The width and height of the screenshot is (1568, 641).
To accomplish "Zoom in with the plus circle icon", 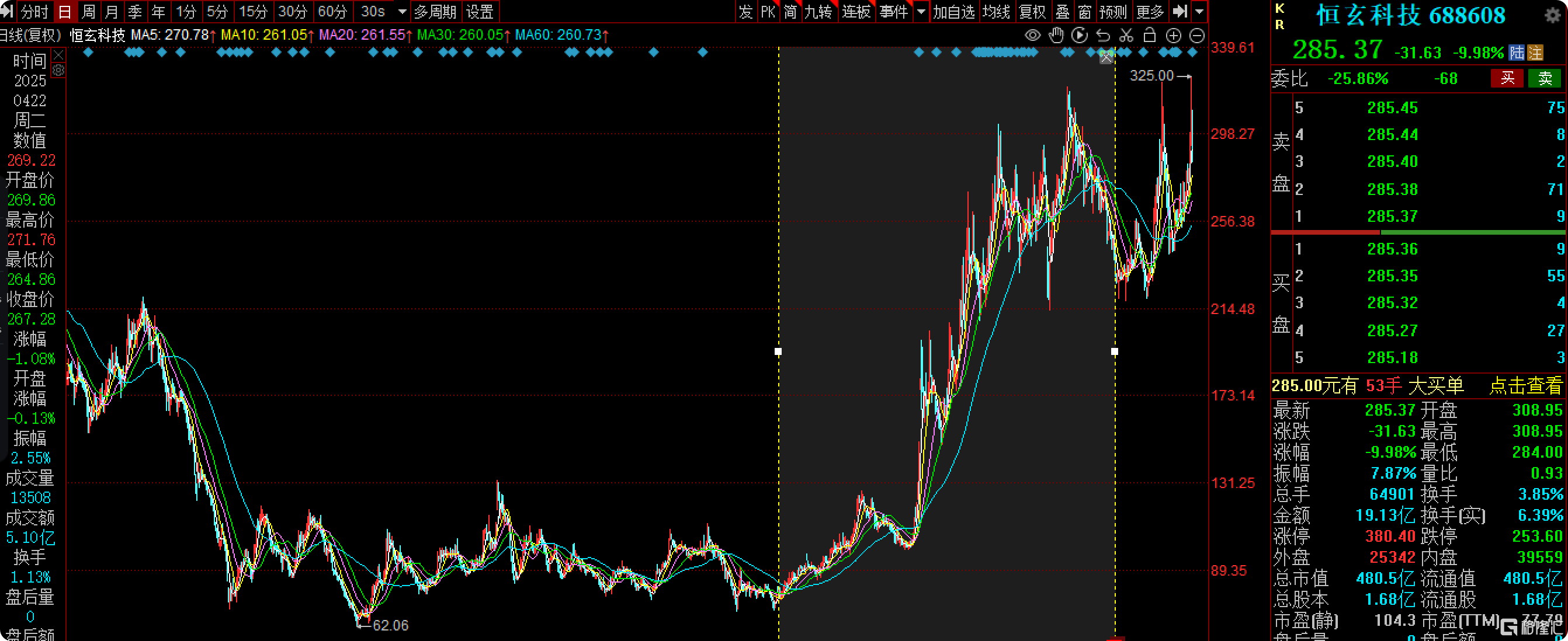I will point(1173,35).
